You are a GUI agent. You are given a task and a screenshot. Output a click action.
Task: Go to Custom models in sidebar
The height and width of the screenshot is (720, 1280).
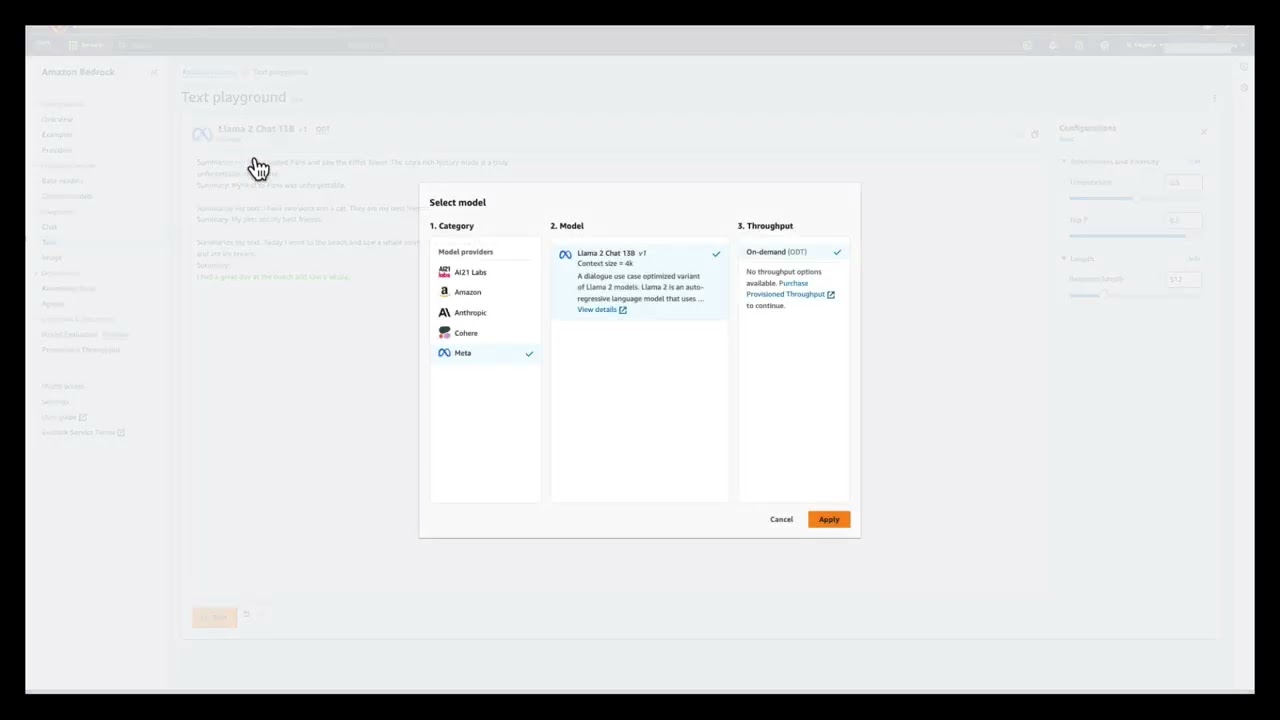pos(66,196)
